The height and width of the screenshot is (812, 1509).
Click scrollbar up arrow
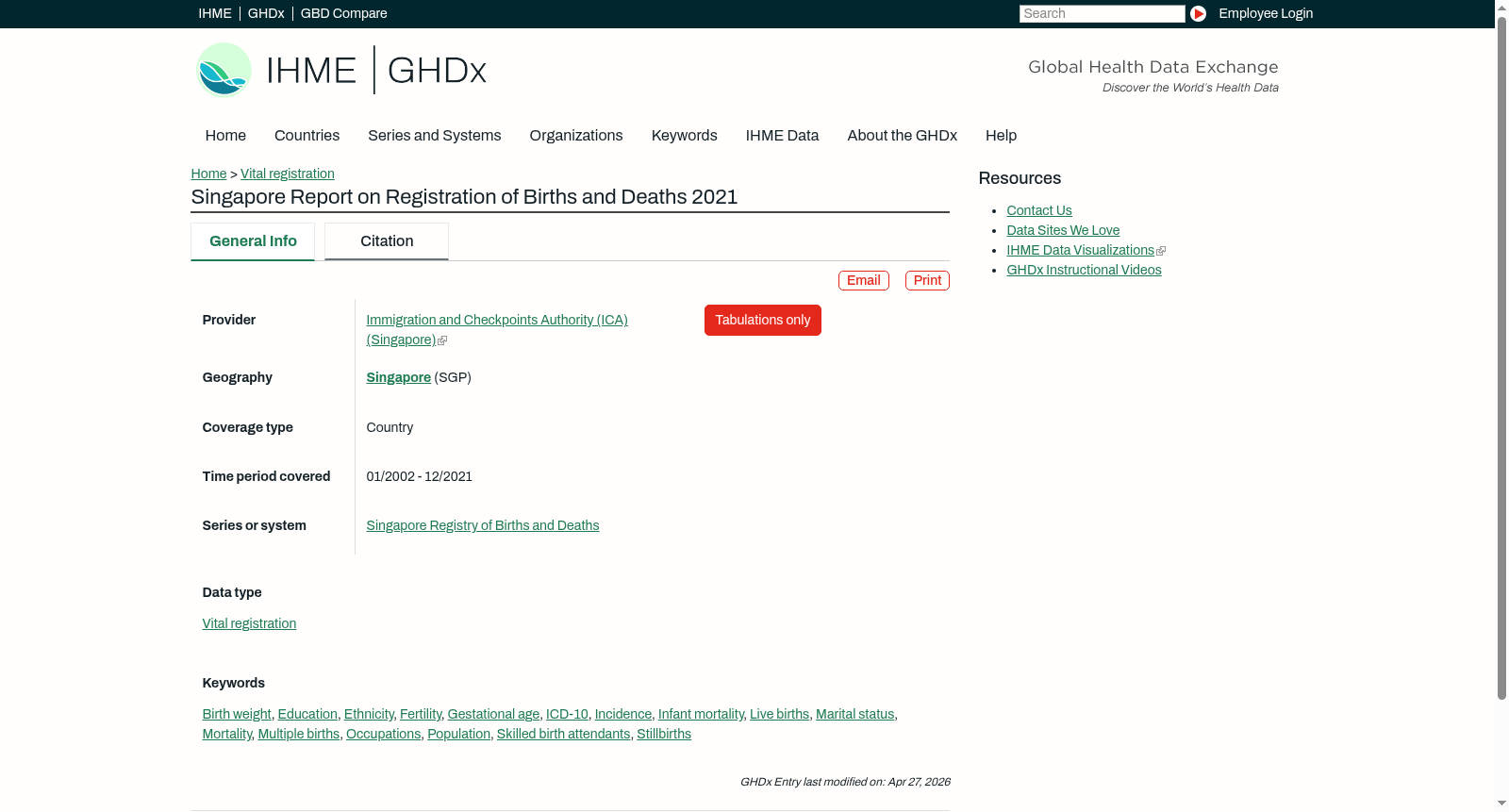pyautogui.click(x=1501, y=7)
